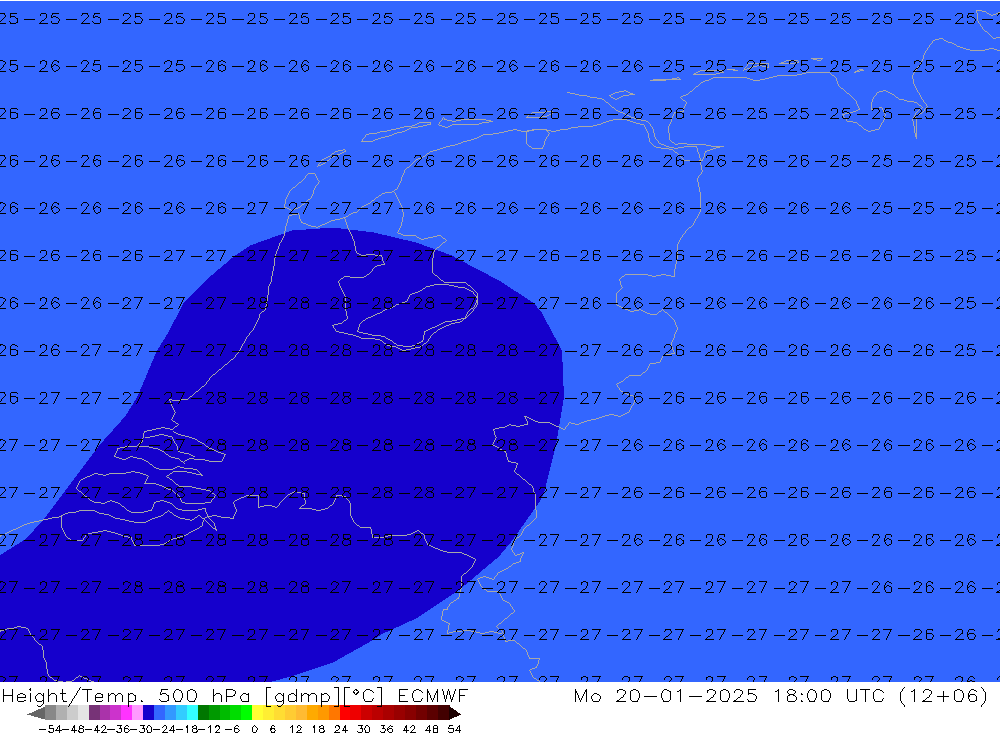This screenshot has height=733, width=1000.
Task: Click the cyan legend swatch above -18
Action: point(192,713)
